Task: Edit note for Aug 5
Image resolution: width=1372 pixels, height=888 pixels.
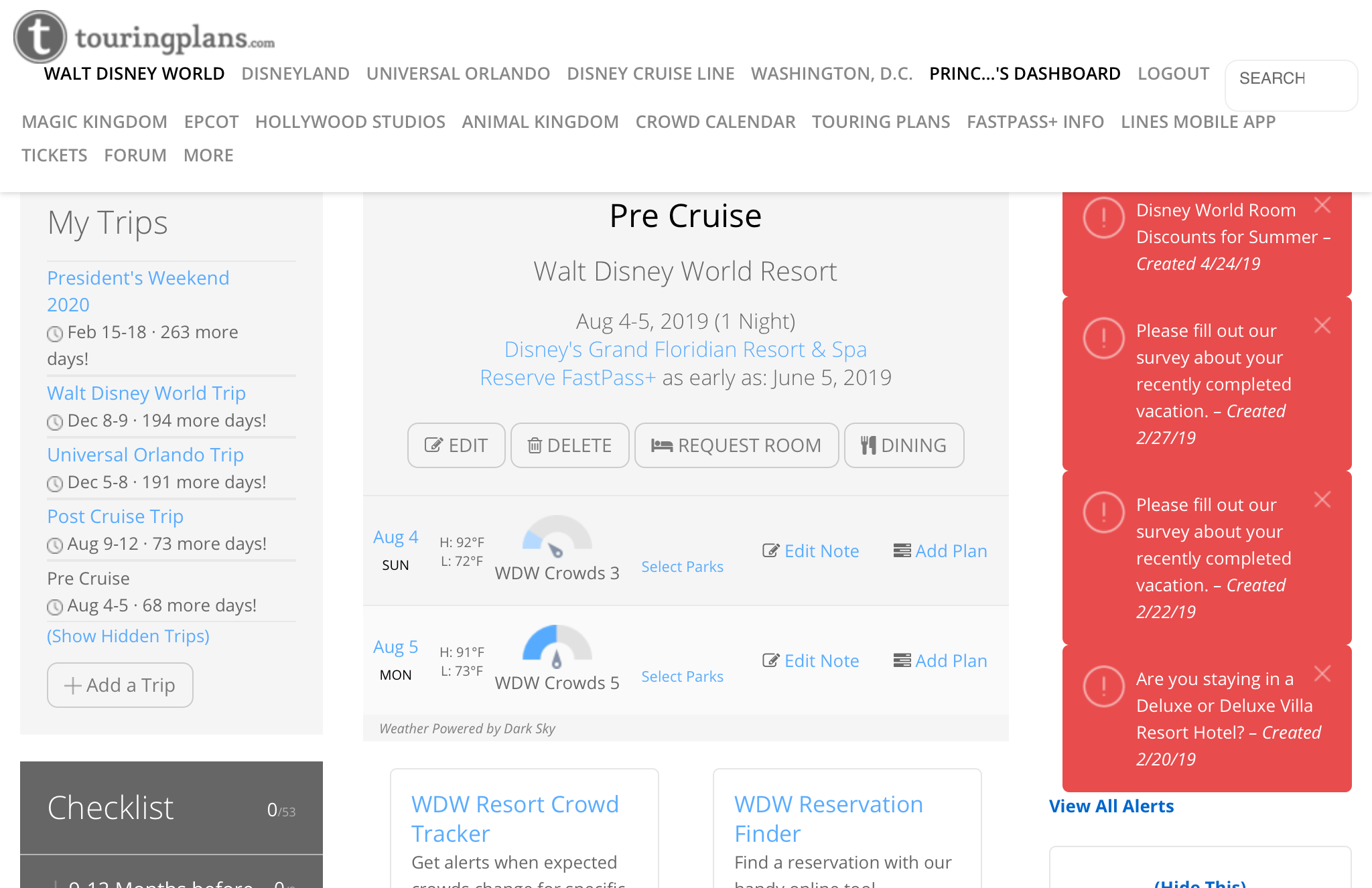Action: [811, 661]
